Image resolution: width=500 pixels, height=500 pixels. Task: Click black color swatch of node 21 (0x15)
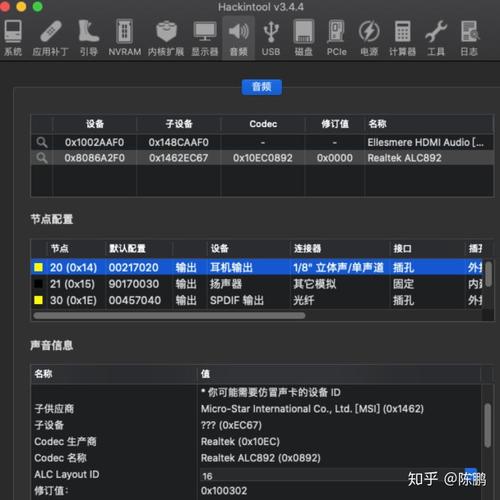[x=39, y=284]
